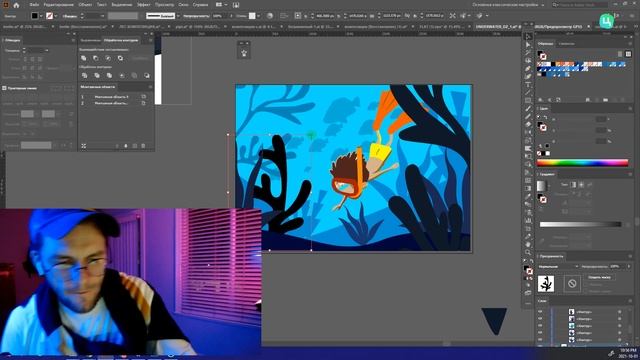Click the Intersect shape mode icon
640x360 pixels.
click(108, 58)
